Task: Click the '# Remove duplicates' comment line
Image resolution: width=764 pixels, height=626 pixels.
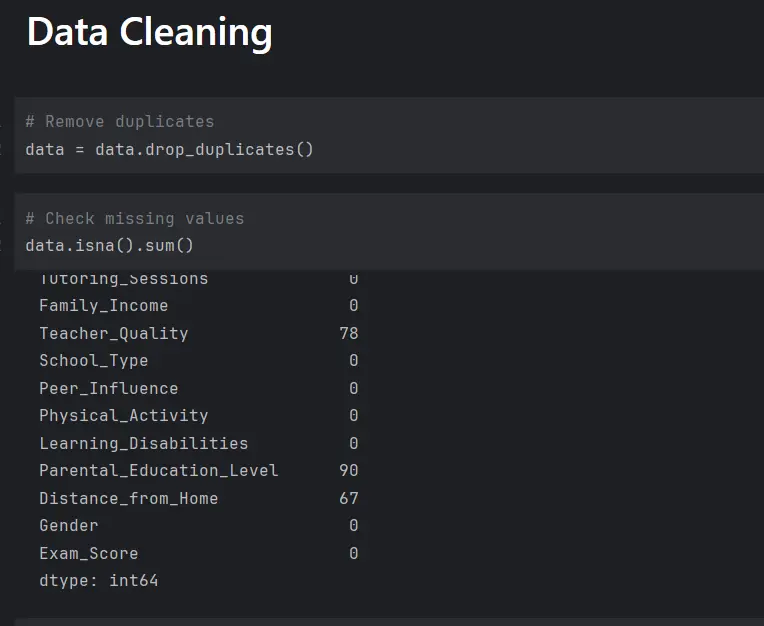Action: pos(119,122)
